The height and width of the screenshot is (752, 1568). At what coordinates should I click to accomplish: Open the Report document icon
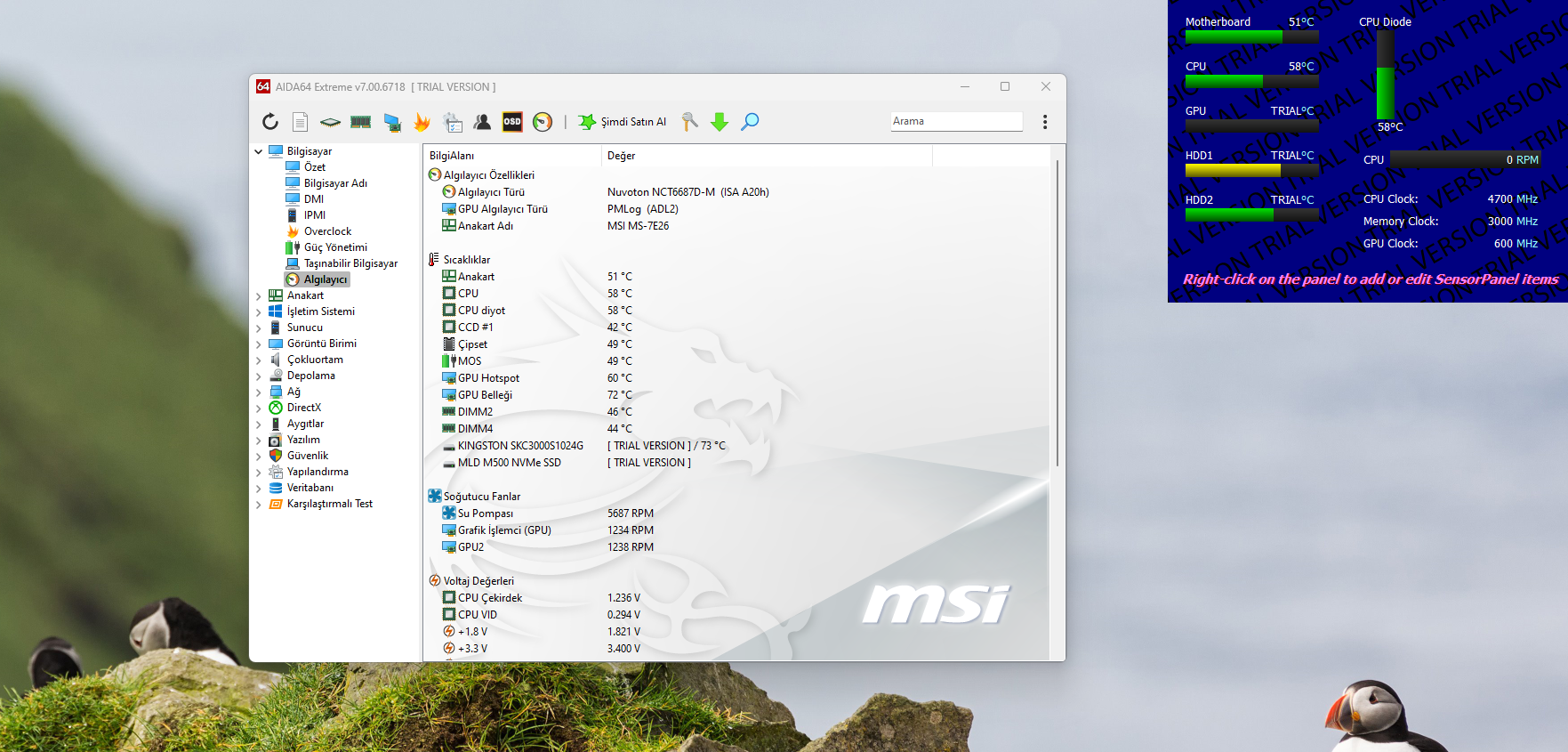point(301,122)
